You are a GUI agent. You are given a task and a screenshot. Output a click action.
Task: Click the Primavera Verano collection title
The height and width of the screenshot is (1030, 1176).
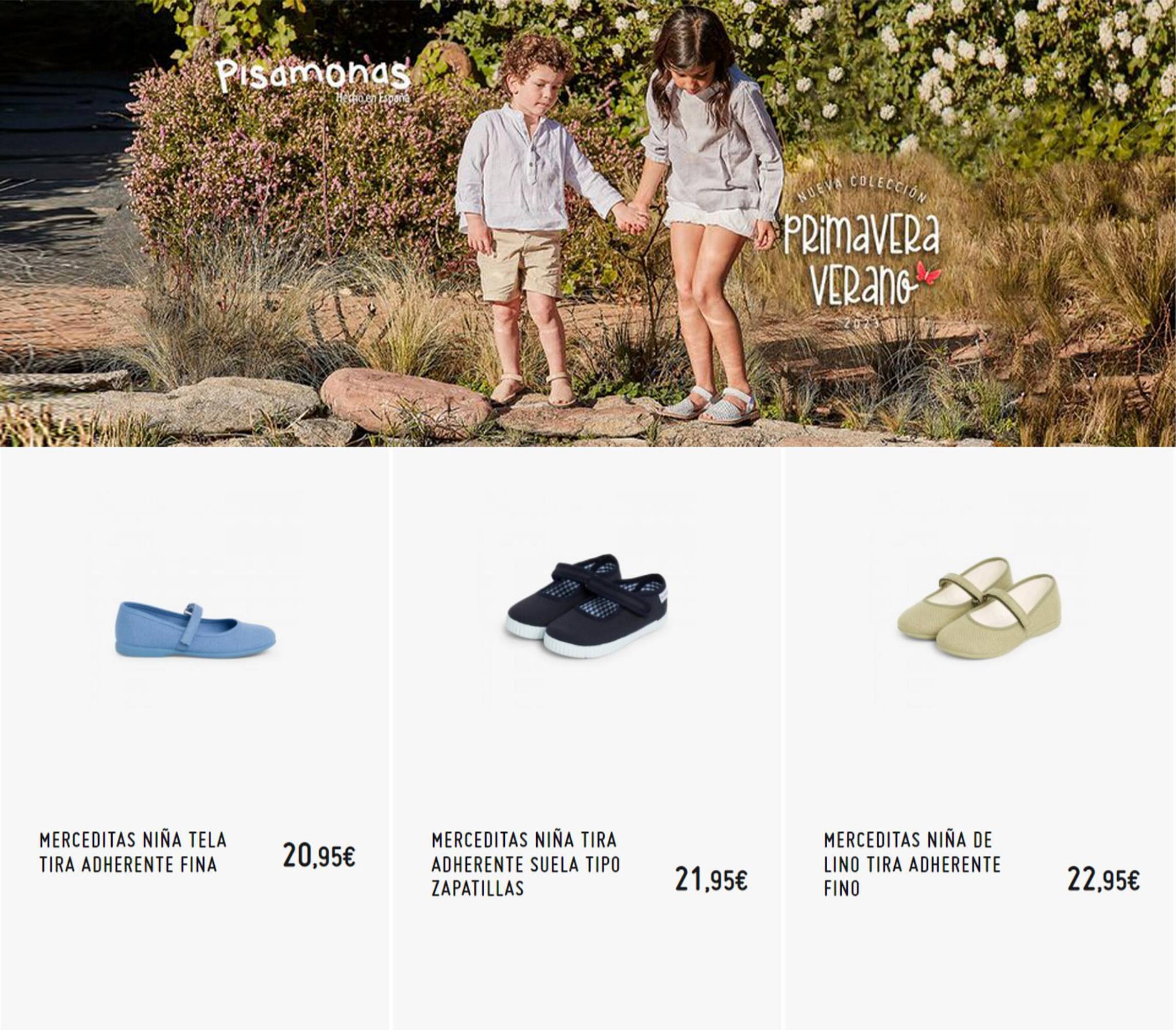click(x=860, y=261)
